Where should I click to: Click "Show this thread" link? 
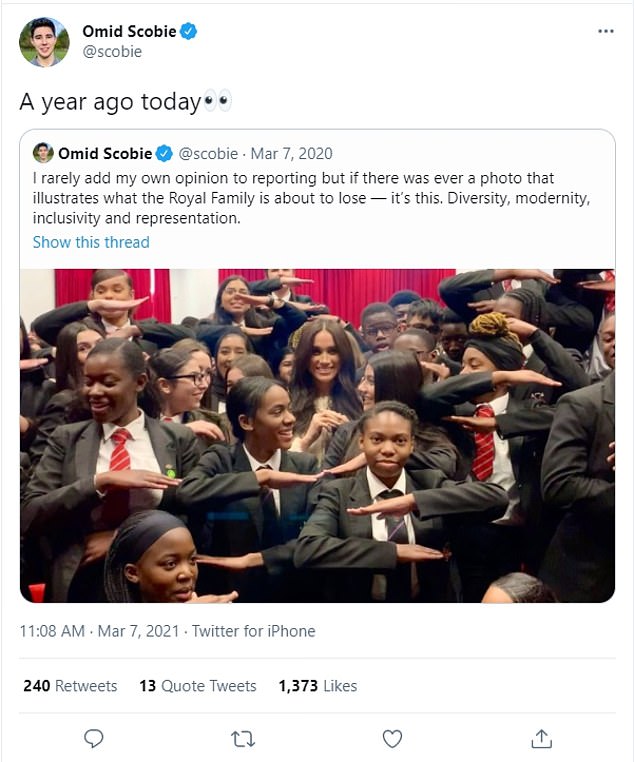pos(91,242)
